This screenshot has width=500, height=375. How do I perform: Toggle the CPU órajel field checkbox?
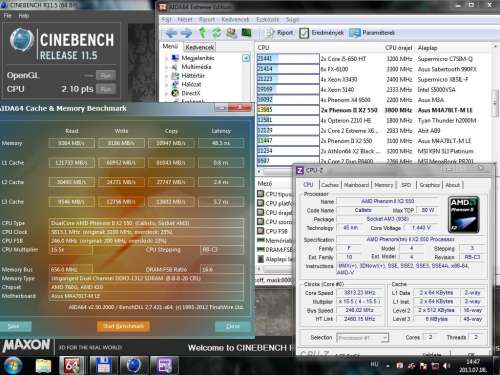coord(260,212)
